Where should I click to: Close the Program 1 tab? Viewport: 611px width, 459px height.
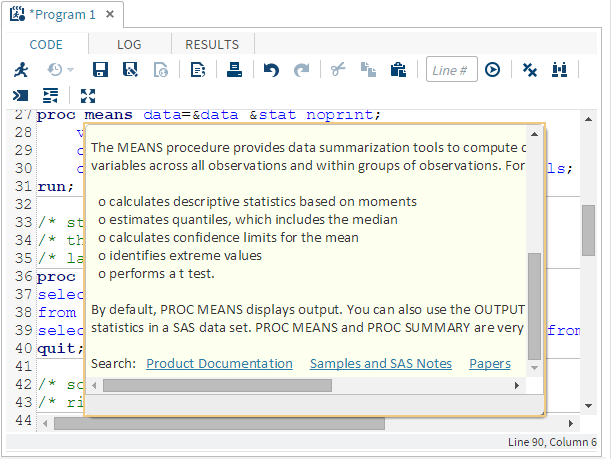coord(109,15)
